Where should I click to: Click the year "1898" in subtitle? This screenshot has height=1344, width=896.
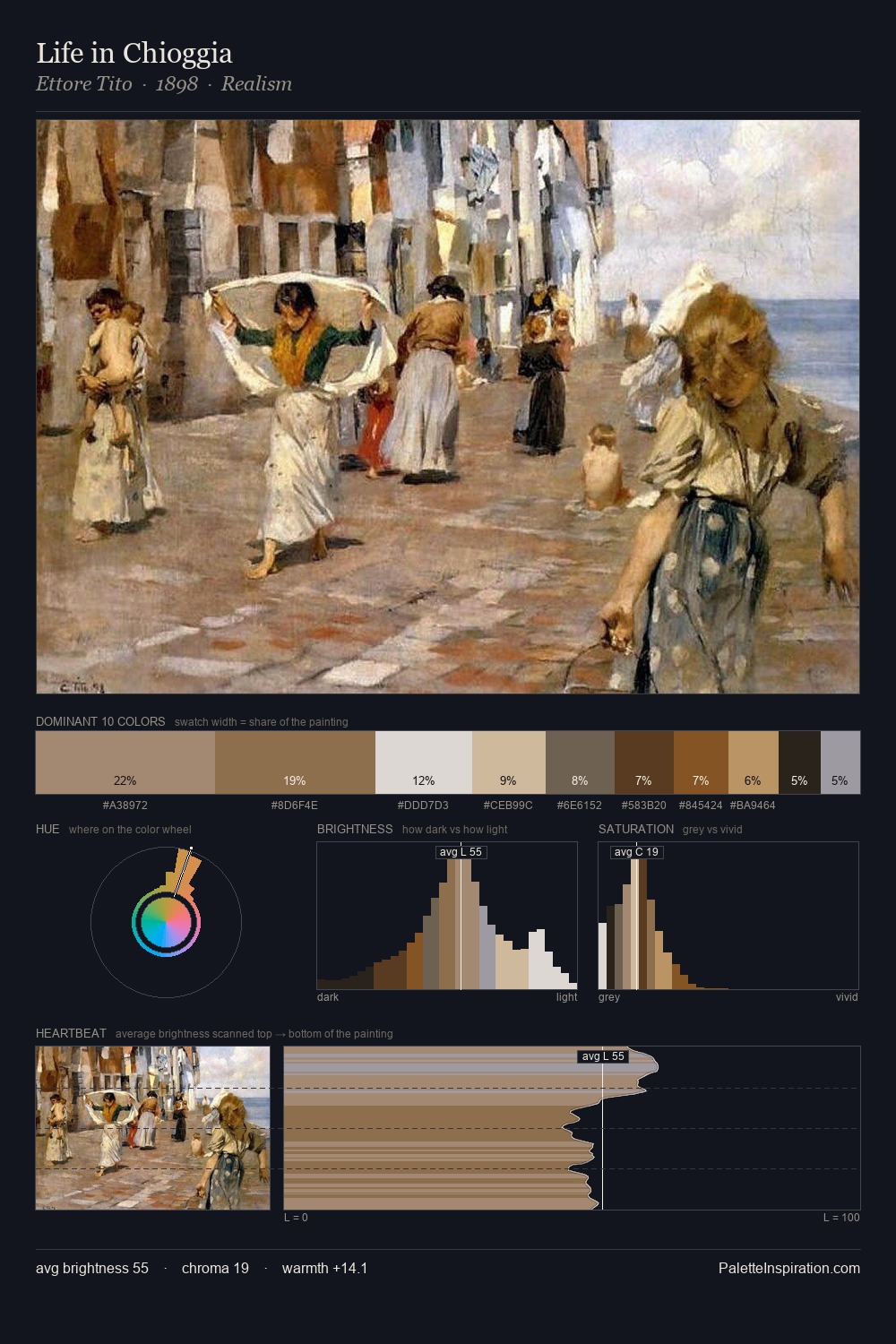(177, 83)
